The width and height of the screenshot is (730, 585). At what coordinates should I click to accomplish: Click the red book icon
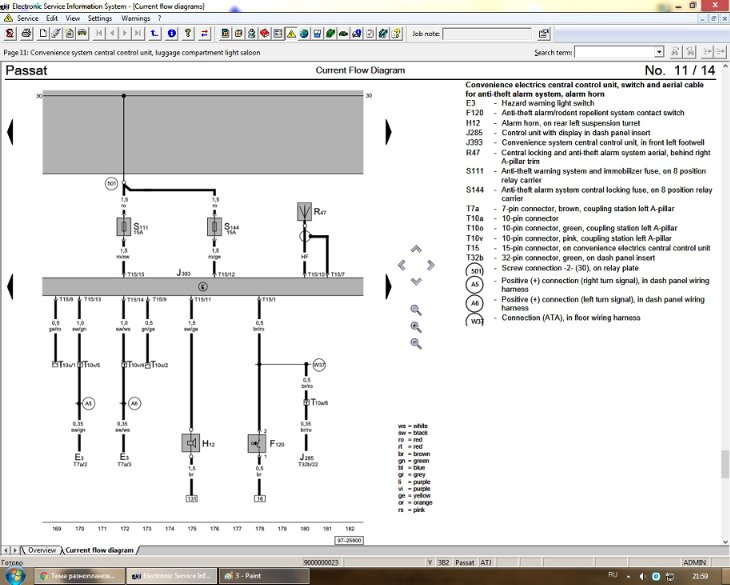tap(264, 33)
